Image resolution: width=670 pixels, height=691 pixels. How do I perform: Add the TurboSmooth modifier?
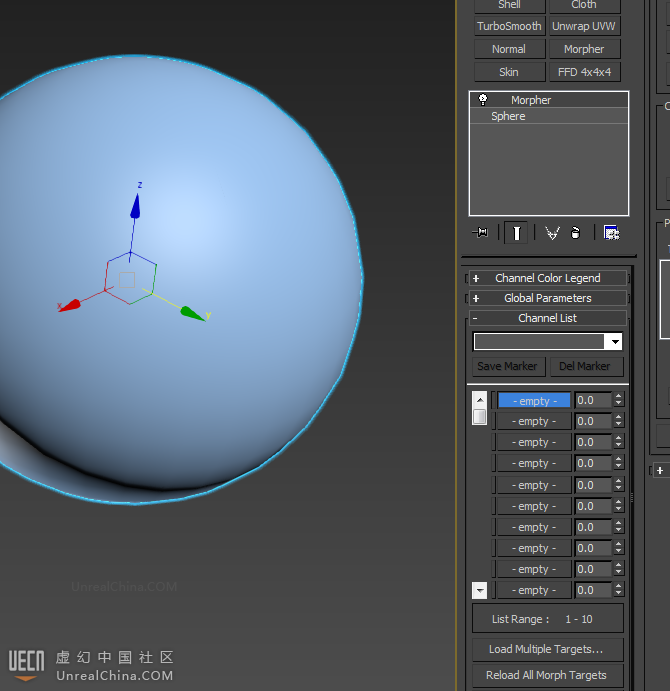click(x=510, y=26)
